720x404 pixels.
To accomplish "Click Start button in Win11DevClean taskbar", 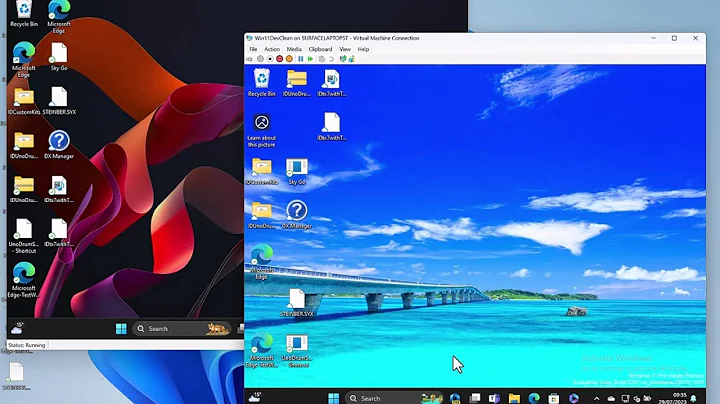I will pos(333,398).
